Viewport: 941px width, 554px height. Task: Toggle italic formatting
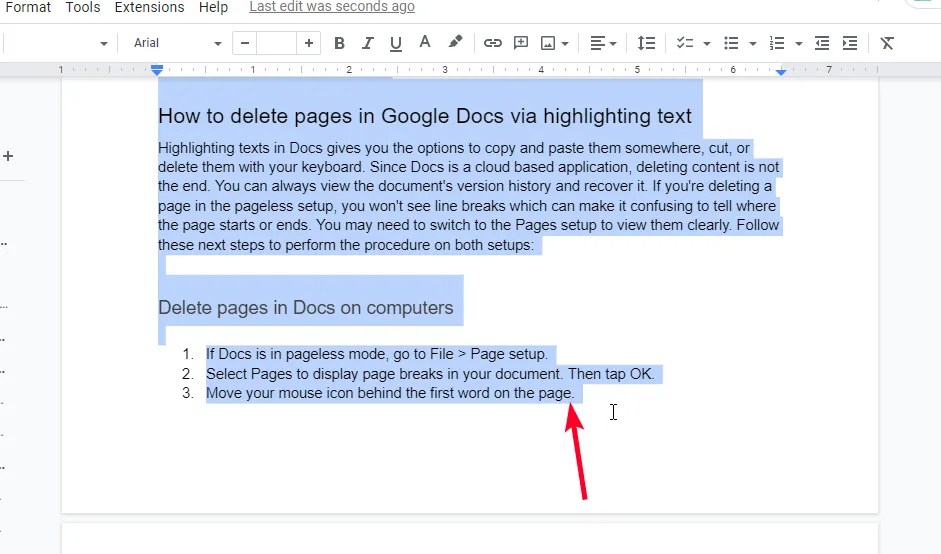point(367,43)
